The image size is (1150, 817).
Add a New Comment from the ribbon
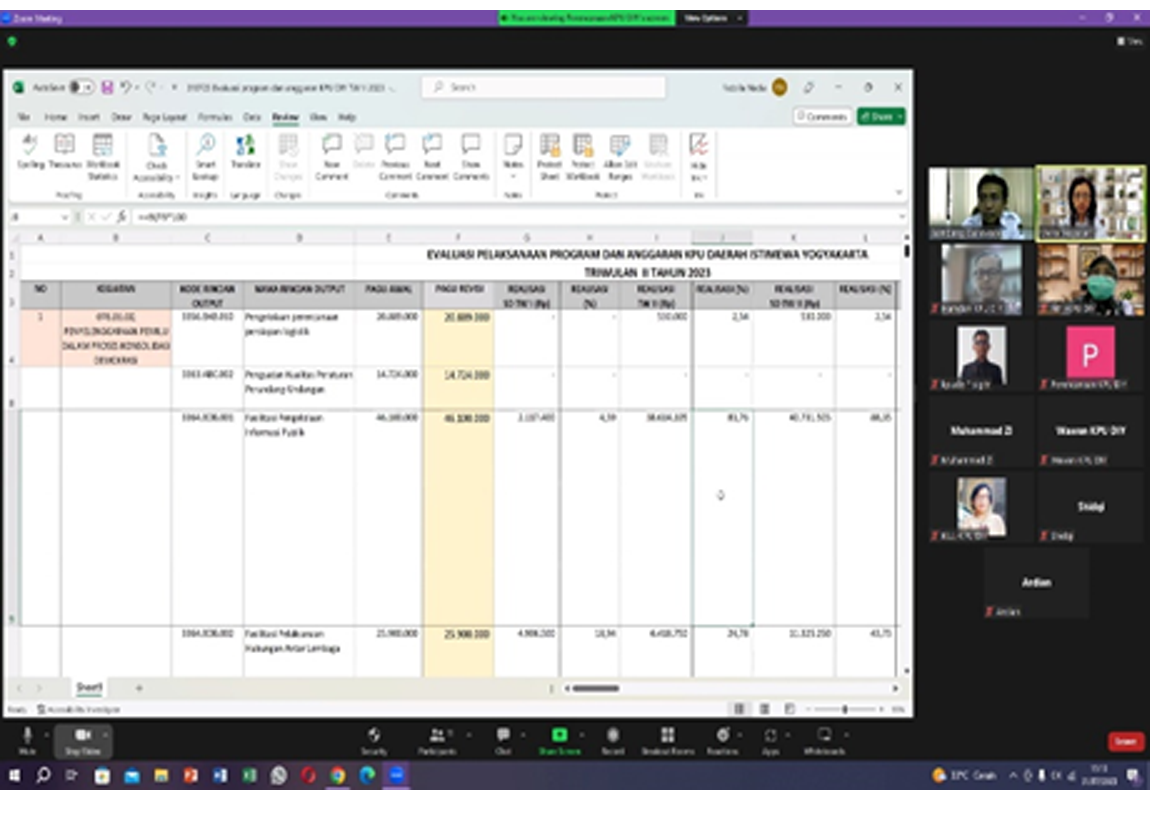click(x=332, y=146)
